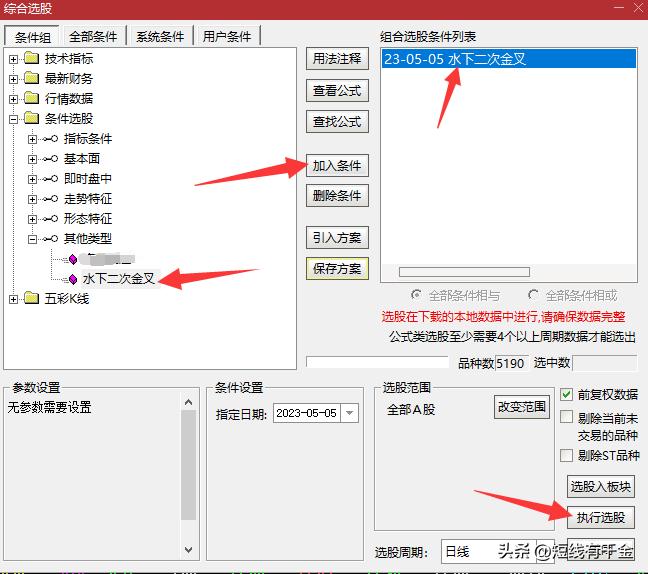
Task: Click the 选股入板块 button
Action: [601, 486]
